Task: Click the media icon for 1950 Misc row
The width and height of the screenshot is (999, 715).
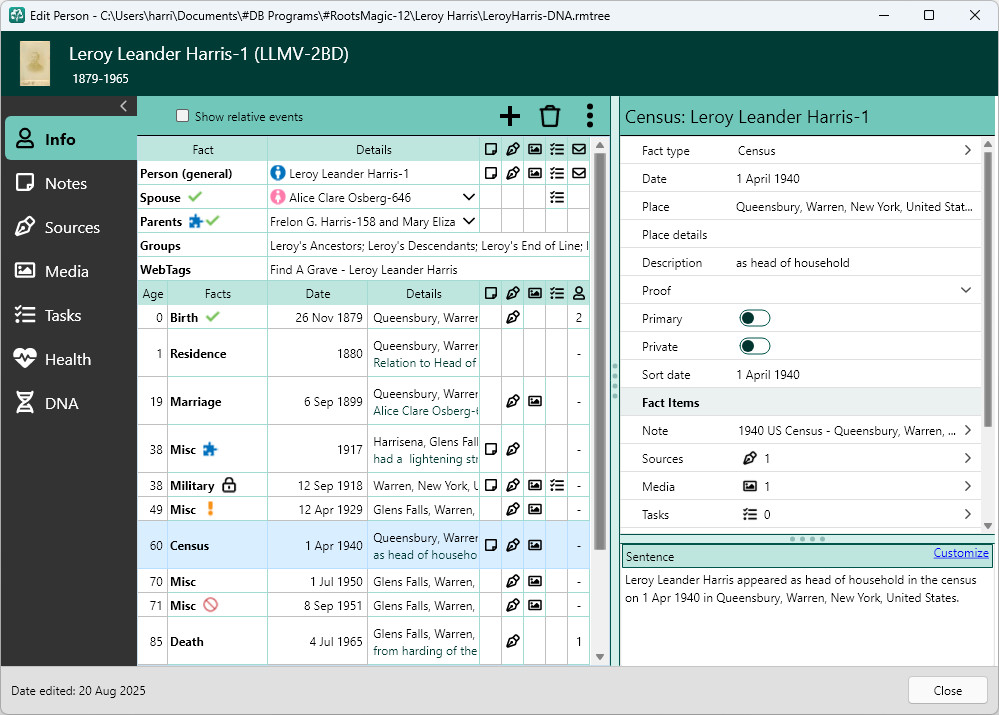Action: coord(535,581)
